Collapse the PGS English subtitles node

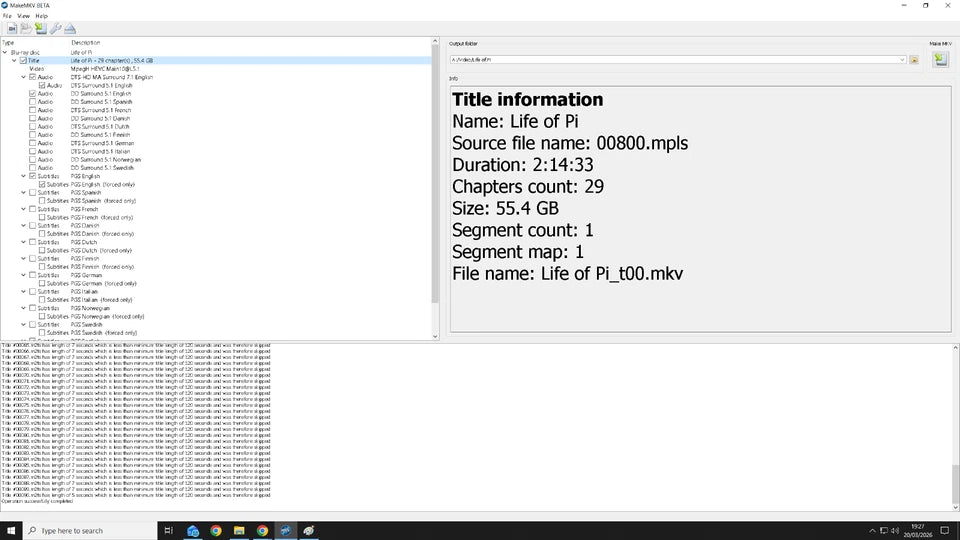24,176
